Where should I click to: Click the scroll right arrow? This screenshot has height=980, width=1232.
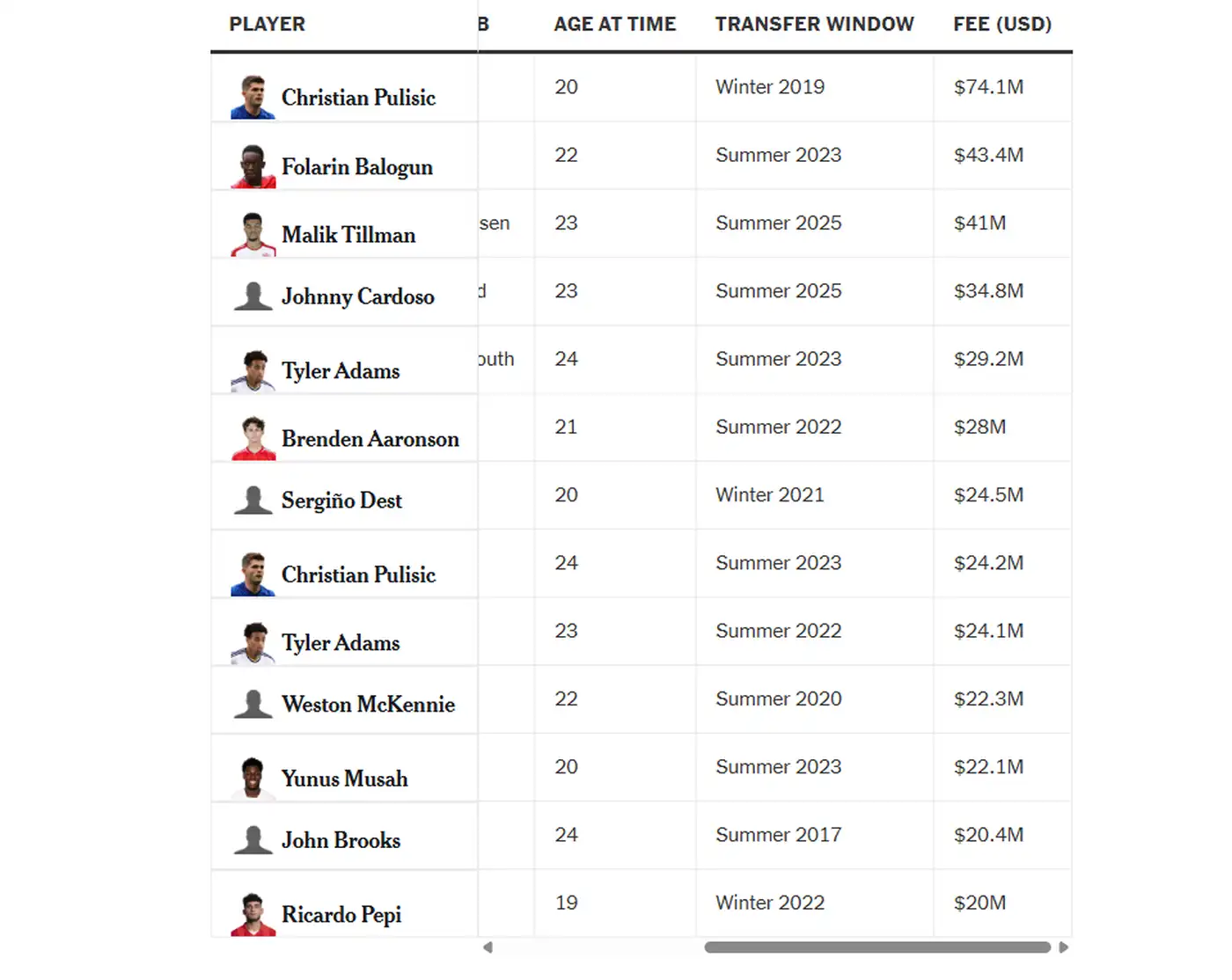tap(1064, 947)
